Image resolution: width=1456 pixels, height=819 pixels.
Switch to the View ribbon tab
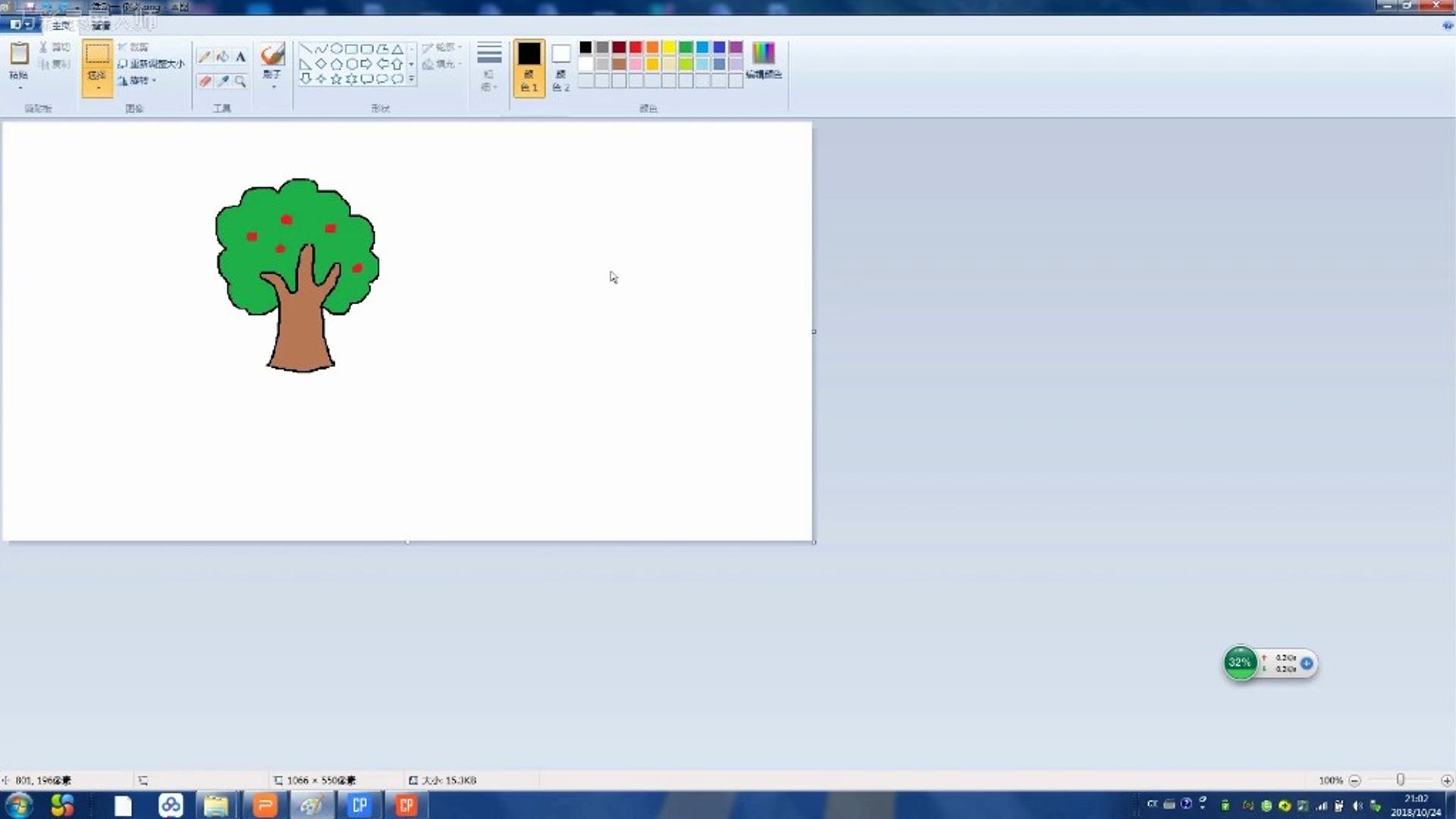101,25
